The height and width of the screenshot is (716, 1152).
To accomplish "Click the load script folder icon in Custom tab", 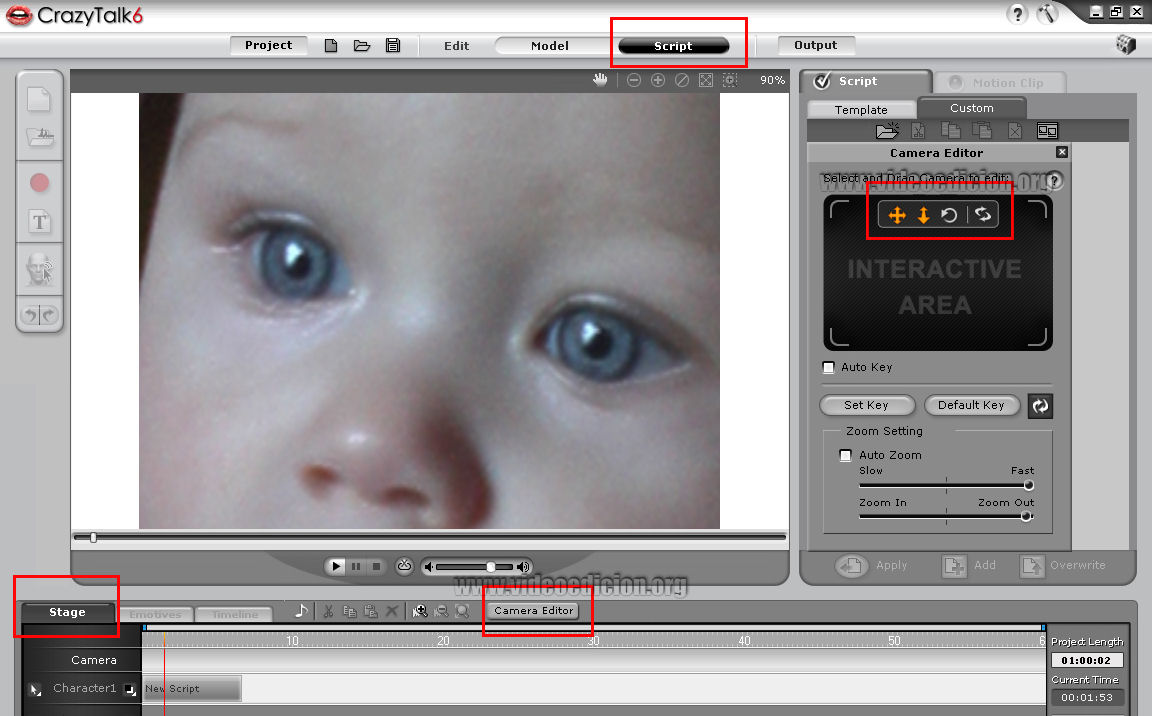I will pyautogui.click(x=887, y=131).
